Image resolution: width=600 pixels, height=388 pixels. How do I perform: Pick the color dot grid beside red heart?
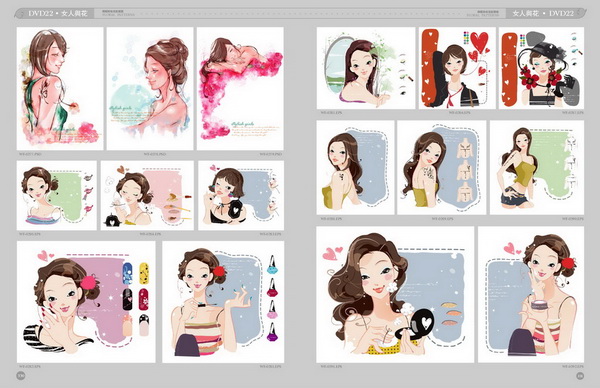[x=466, y=37]
